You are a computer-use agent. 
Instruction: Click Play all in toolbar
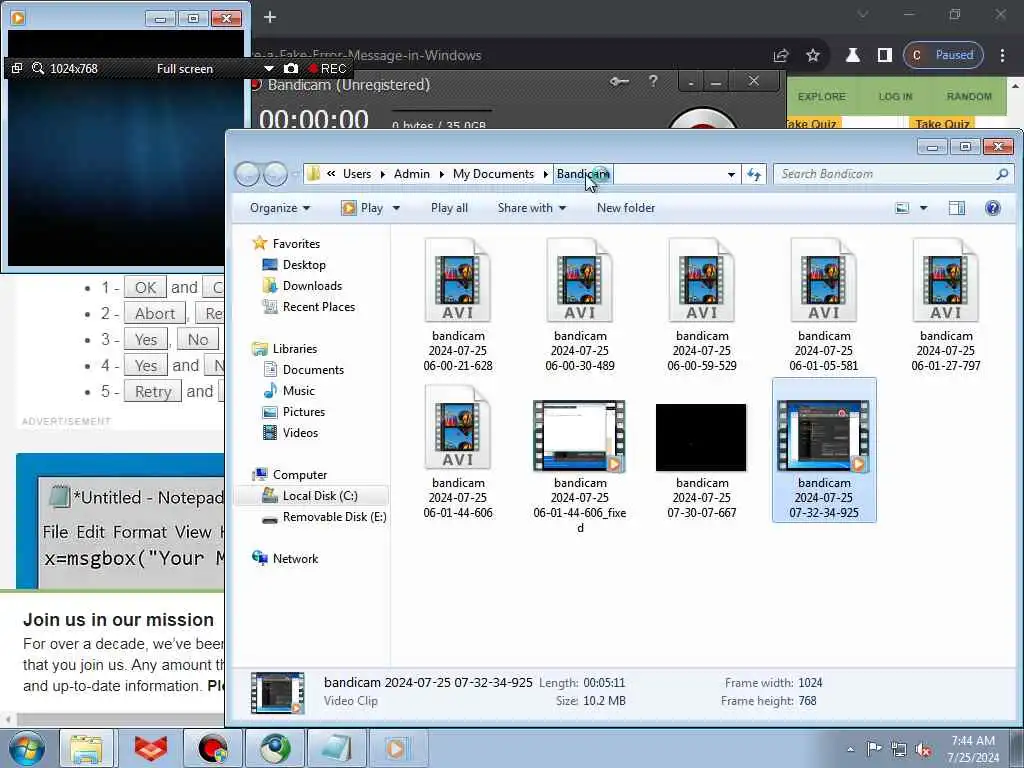449,208
